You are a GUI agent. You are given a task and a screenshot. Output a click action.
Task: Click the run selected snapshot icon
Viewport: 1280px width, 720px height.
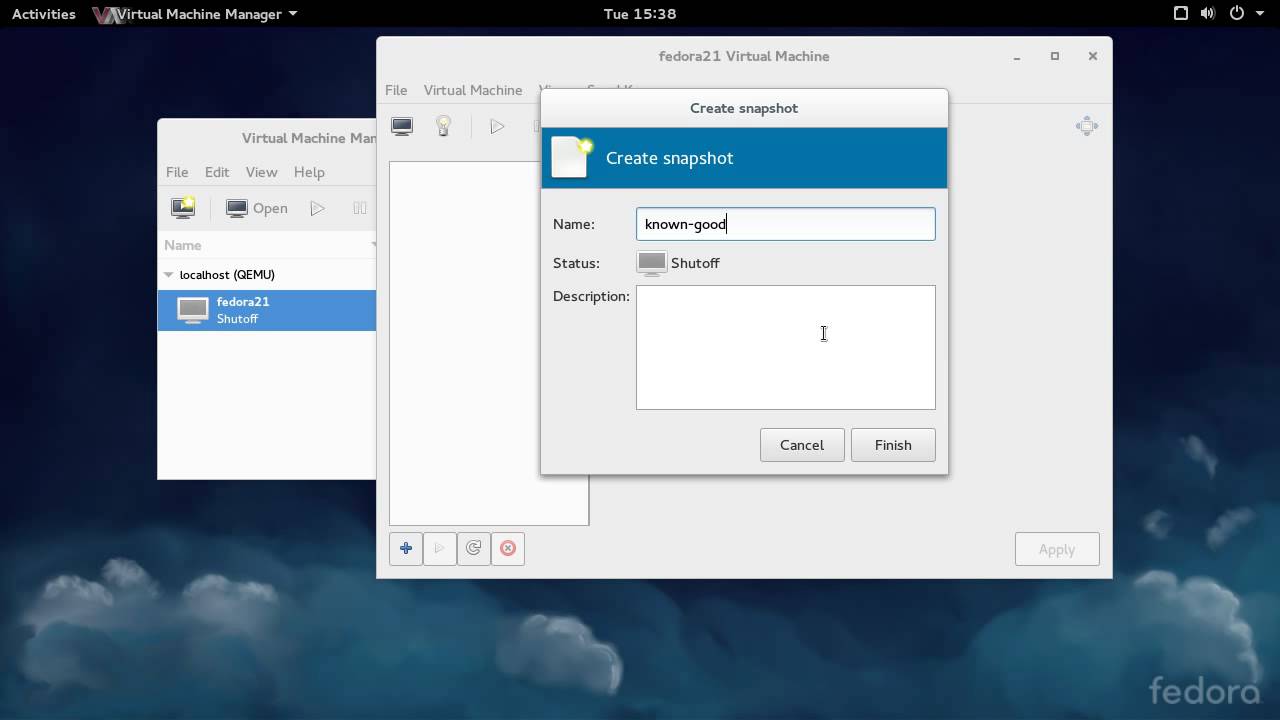(440, 548)
